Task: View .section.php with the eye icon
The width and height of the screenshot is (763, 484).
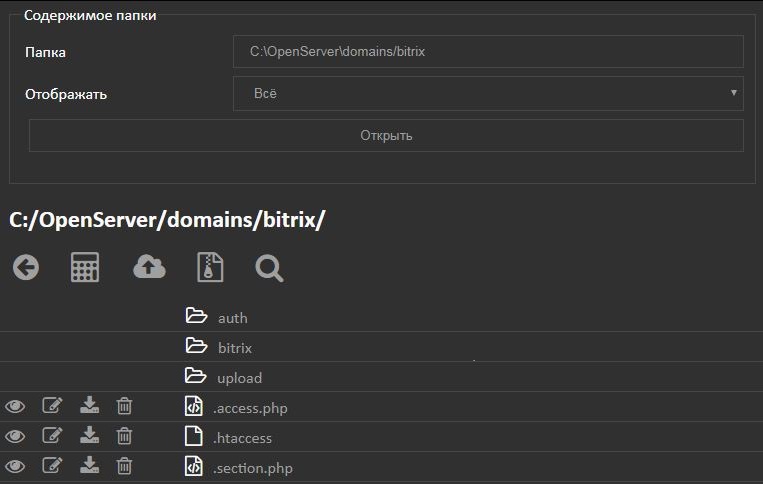Action: click(15, 466)
